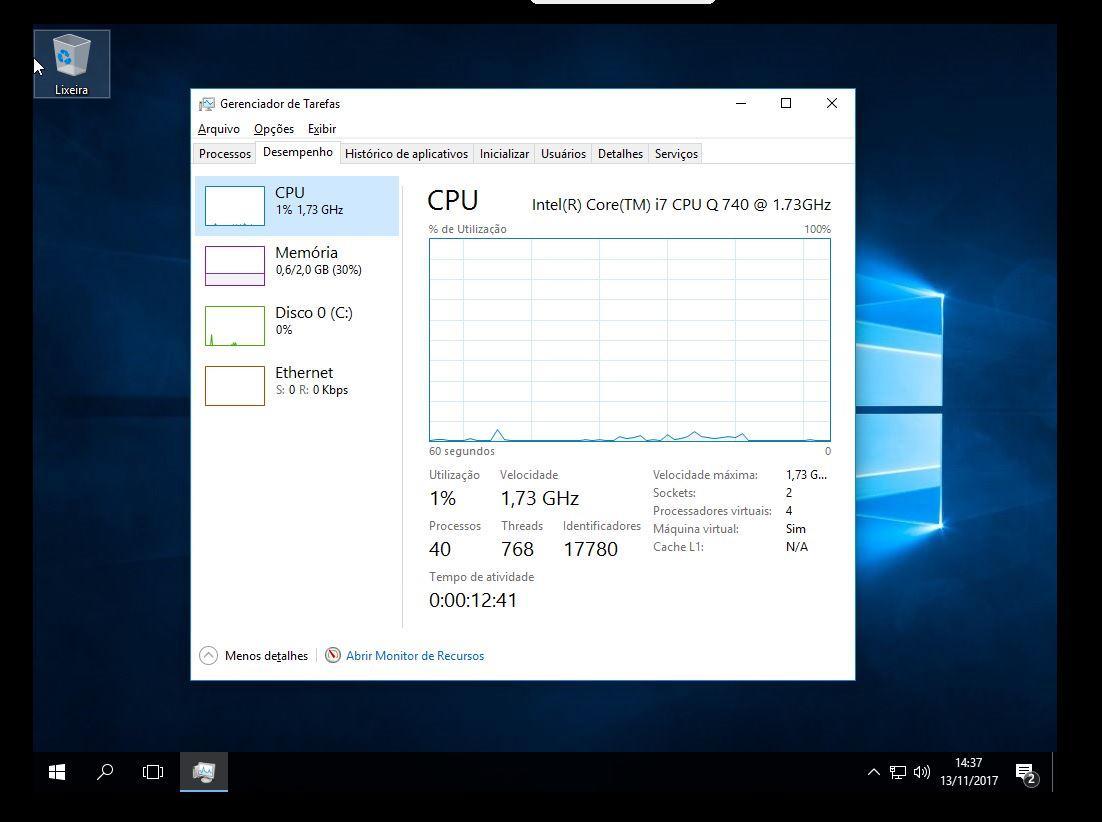Image resolution: width=1102 pixels, height=822 pixels.
Task: Select Task Manager taskbar button
Action: click(204, 772)
